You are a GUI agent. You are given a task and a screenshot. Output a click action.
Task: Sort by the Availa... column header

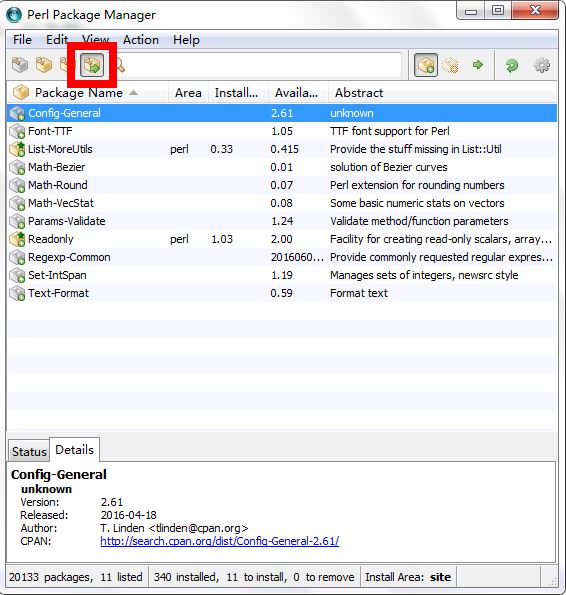pos(296,93)
